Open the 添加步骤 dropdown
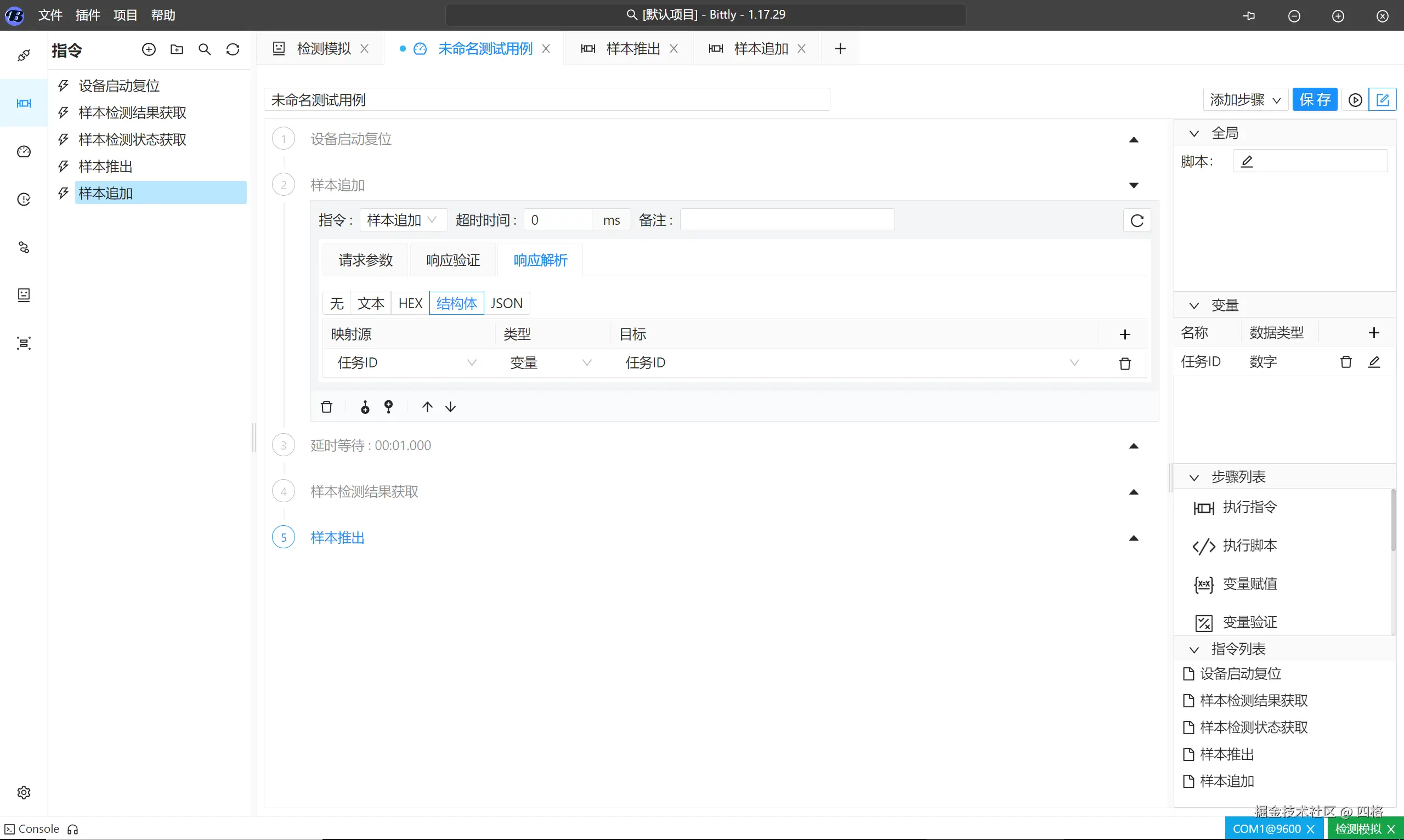Viewport: 1404px width, 840px height. pos(1245,100)
